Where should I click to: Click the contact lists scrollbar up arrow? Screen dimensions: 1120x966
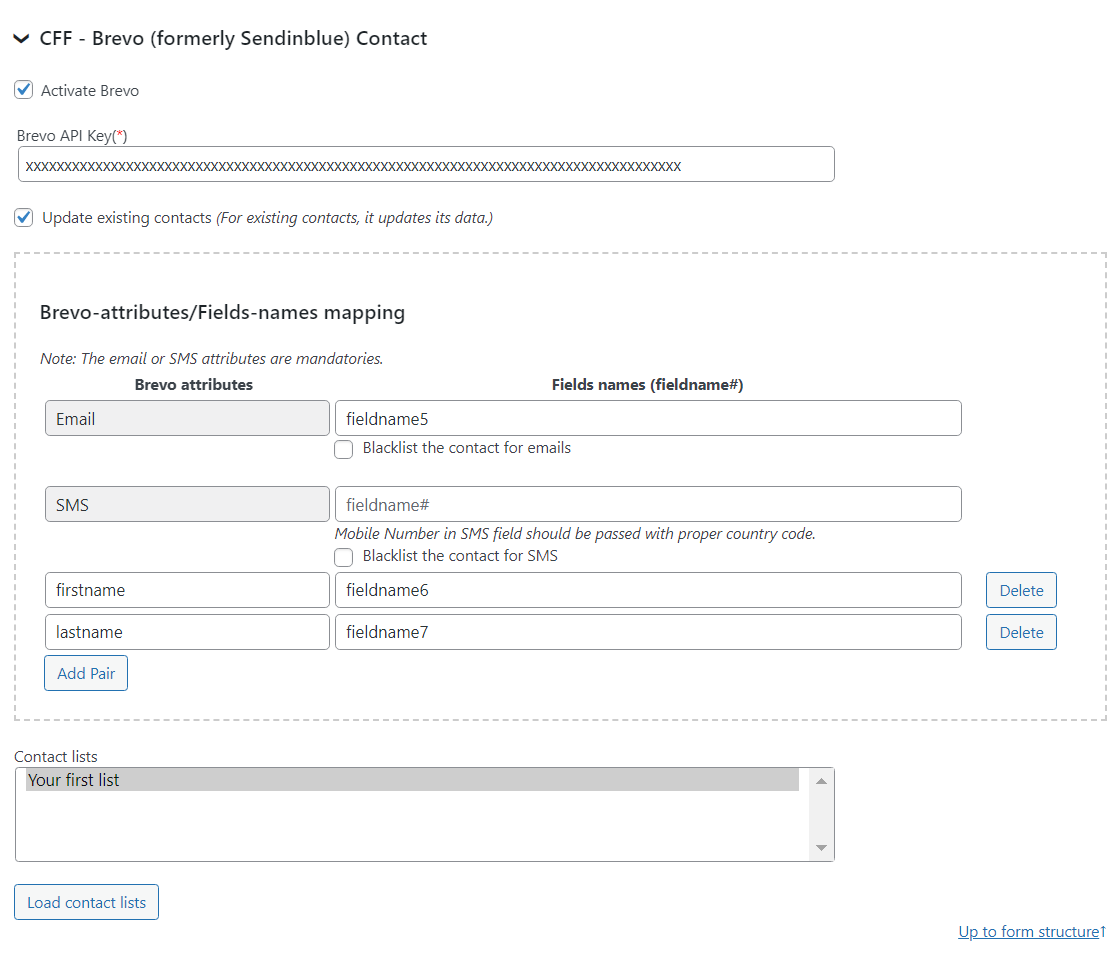821,781
